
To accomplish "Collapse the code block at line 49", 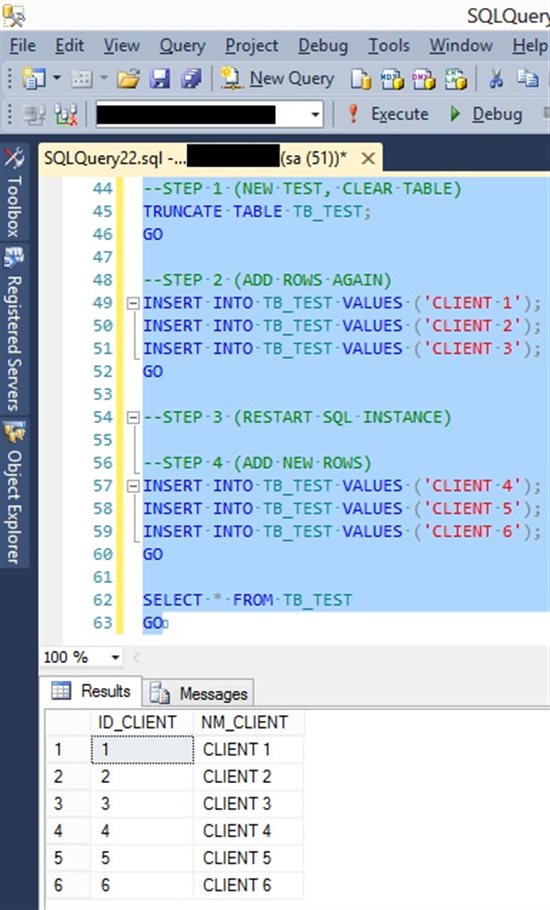I will pyautogui.click(x=133, y=303).
